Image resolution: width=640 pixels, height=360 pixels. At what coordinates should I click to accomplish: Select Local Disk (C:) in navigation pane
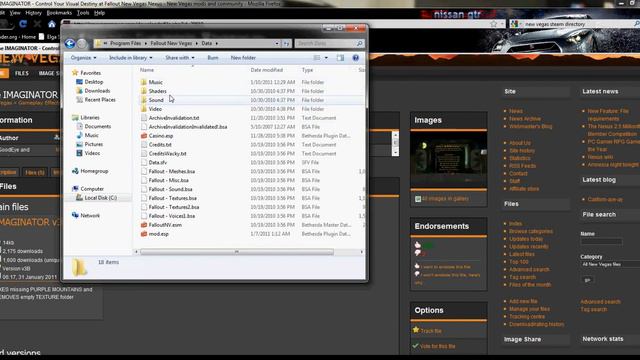pyautogui.click(x=100, y=198)
